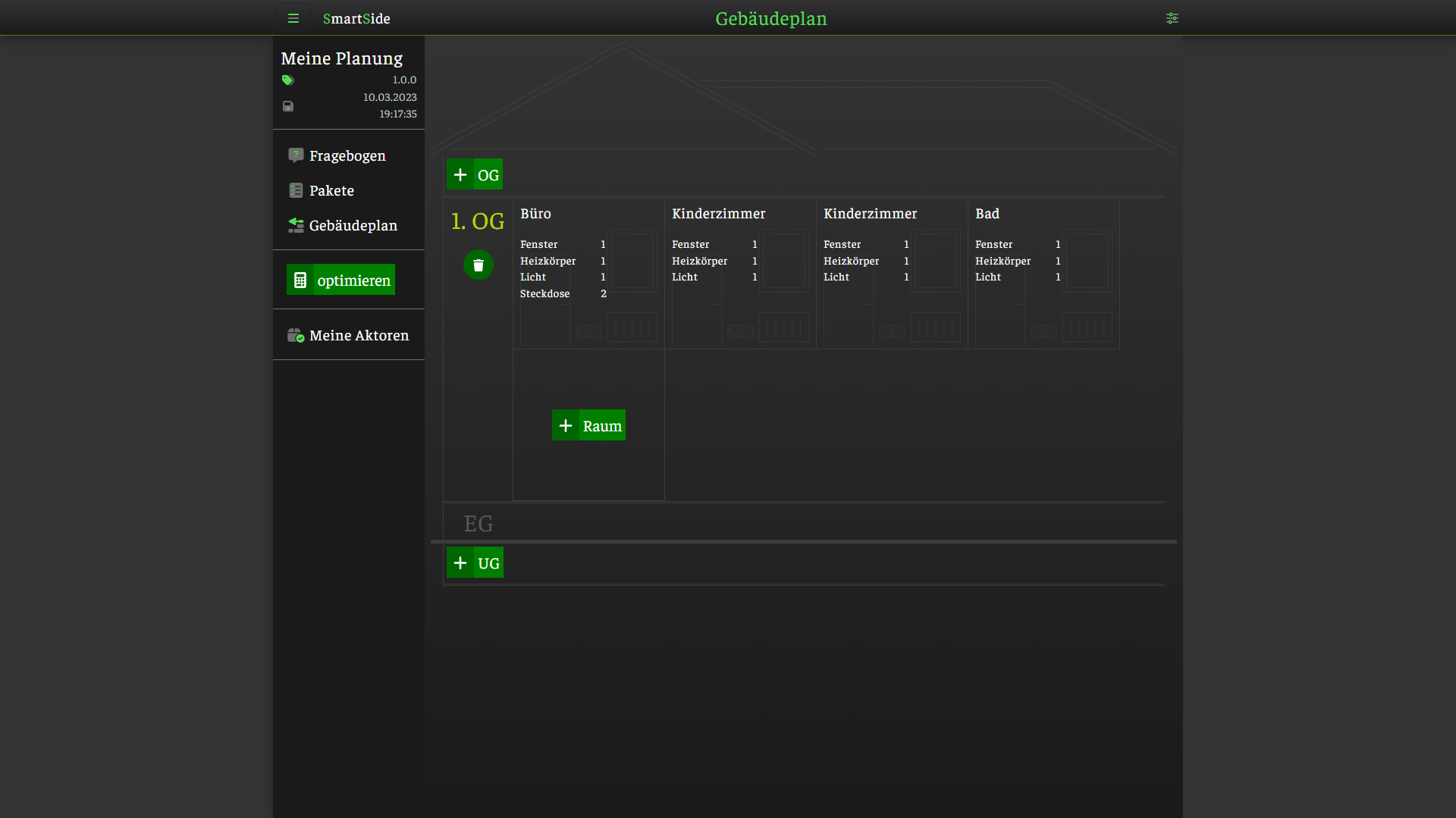The image size is (1456, 818).
Task: Click the Heizkörper row in Bad
Action: pos(1018,261)
